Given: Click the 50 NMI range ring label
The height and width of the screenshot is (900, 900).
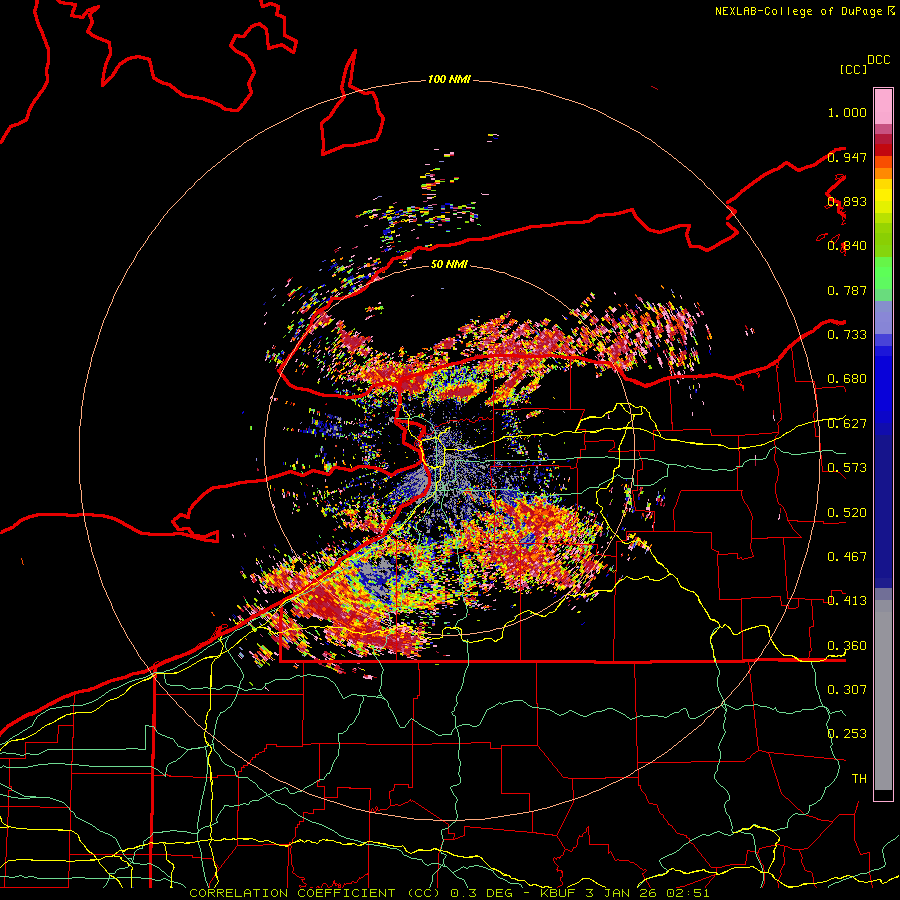Looking at the screenshot, I should pyautogui.click(x=449, y=264).
